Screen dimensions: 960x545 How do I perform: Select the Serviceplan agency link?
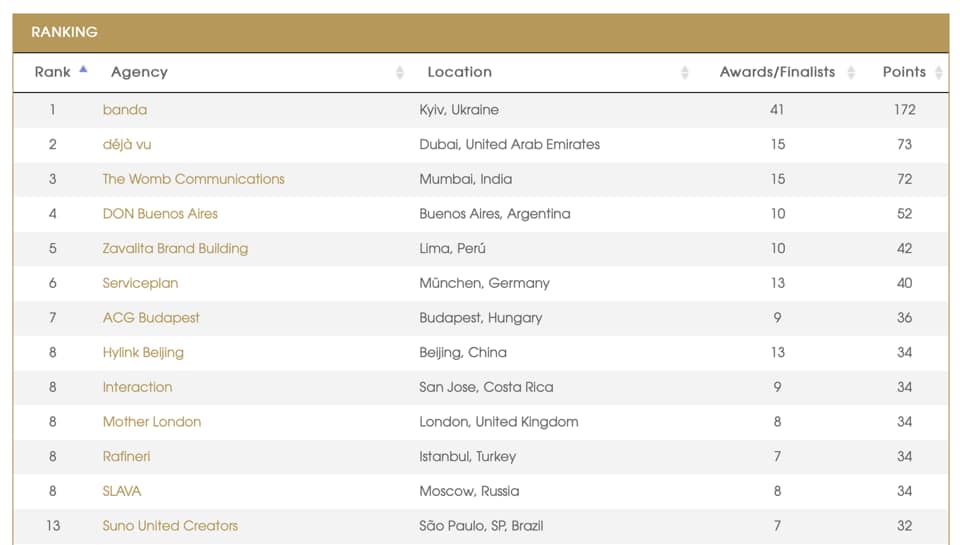coord(140,283)
